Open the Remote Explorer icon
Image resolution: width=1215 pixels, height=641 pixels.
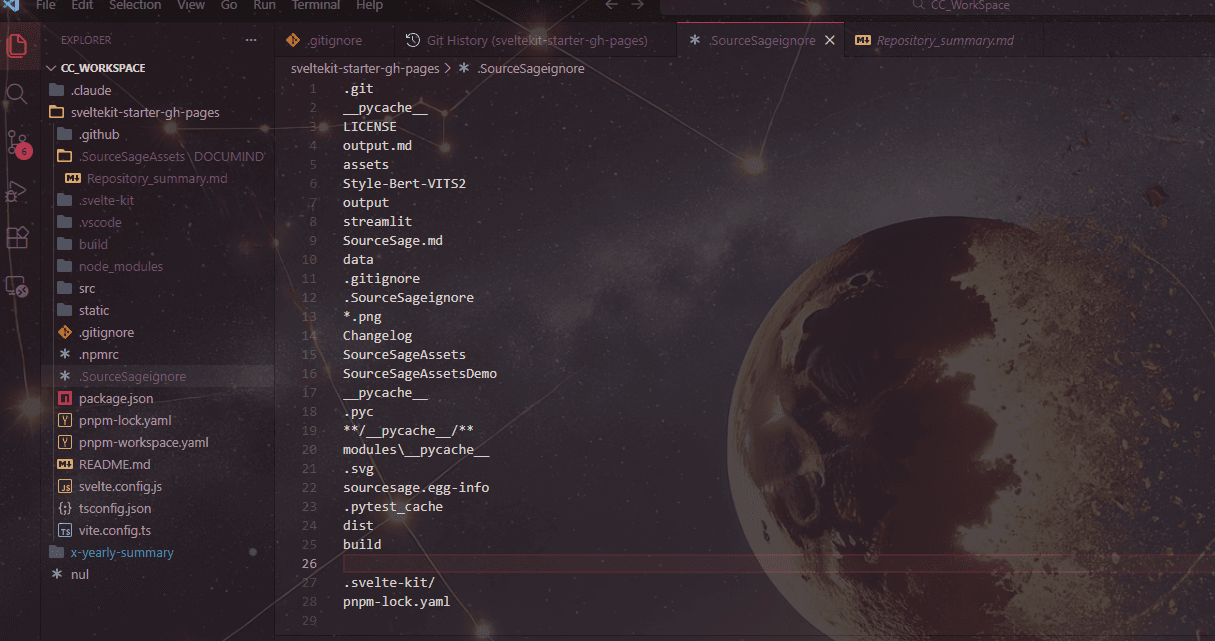[x=17, y=287]
